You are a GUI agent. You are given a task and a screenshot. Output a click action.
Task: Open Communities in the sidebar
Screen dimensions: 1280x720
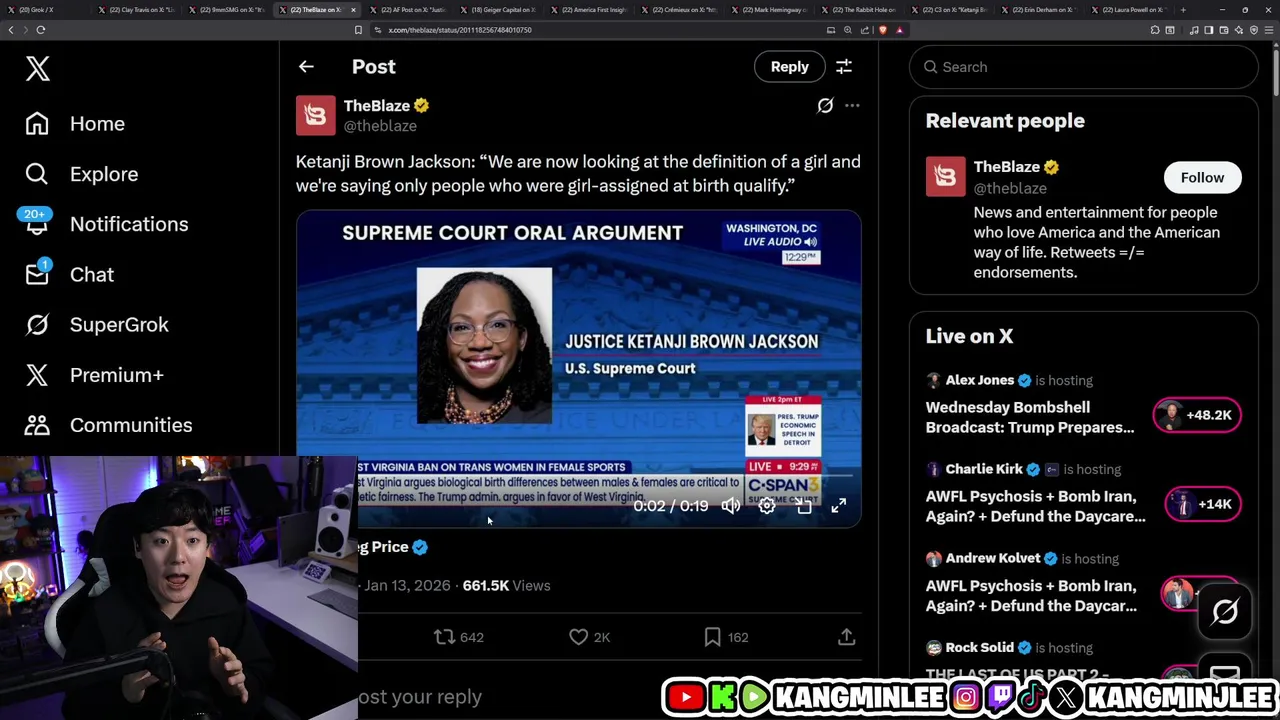109,425
